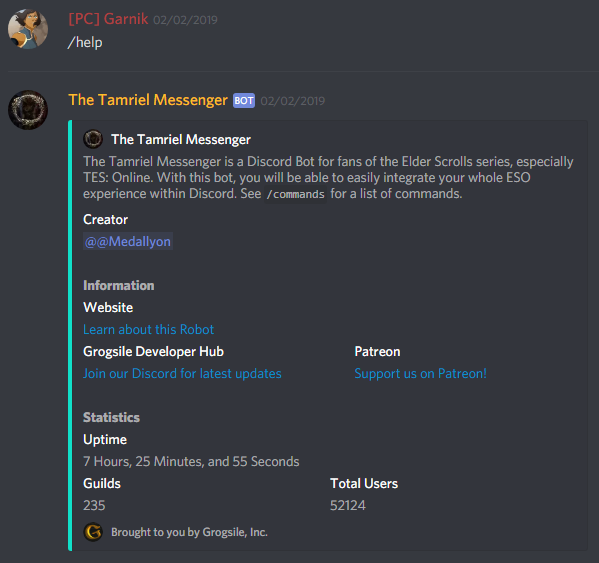Click The Tamriel Messenger orange username

(x=148, y=100)
